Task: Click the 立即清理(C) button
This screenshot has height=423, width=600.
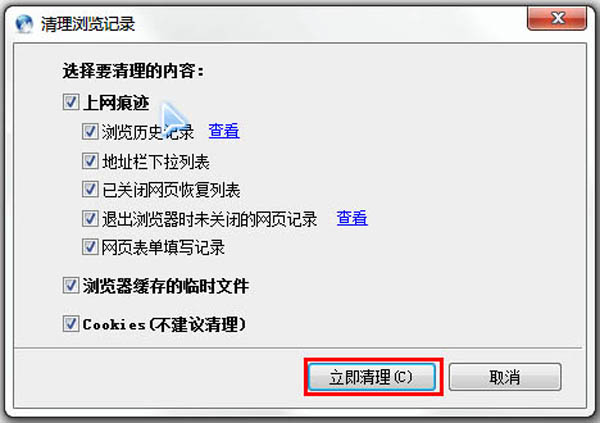Action: tap(372, 377)
